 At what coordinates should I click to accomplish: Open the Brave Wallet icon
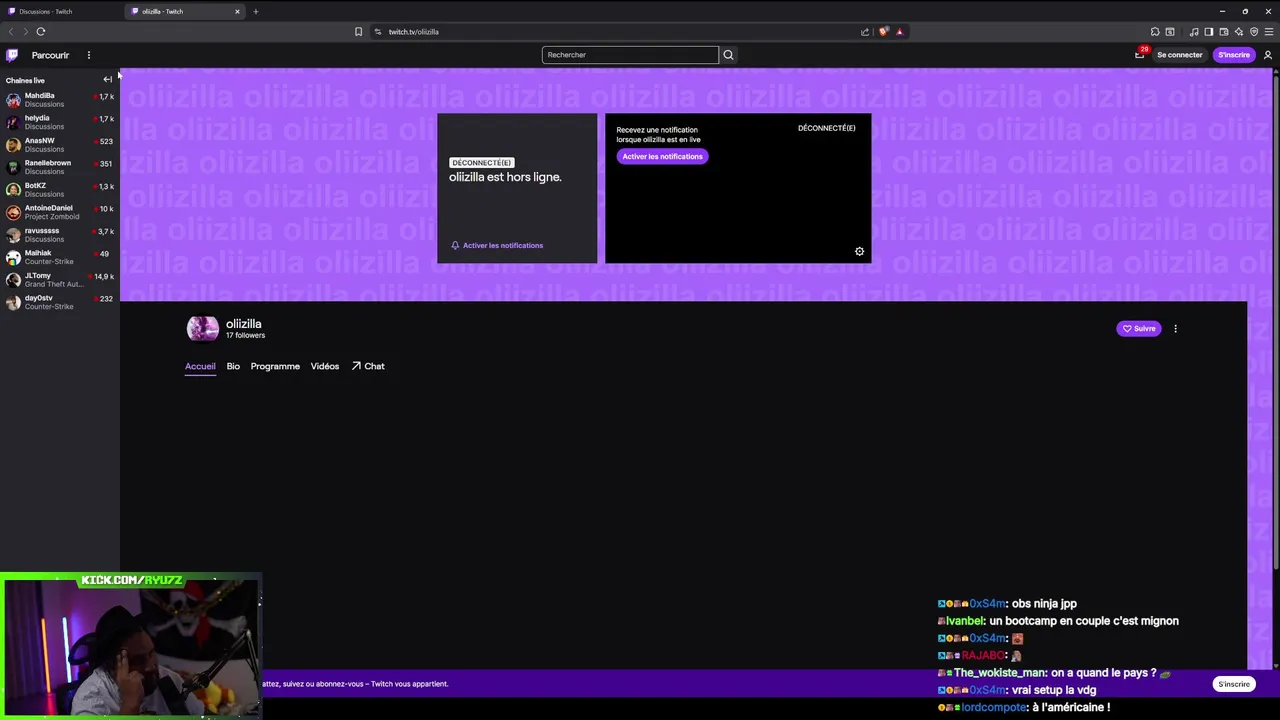point(1223,31)
